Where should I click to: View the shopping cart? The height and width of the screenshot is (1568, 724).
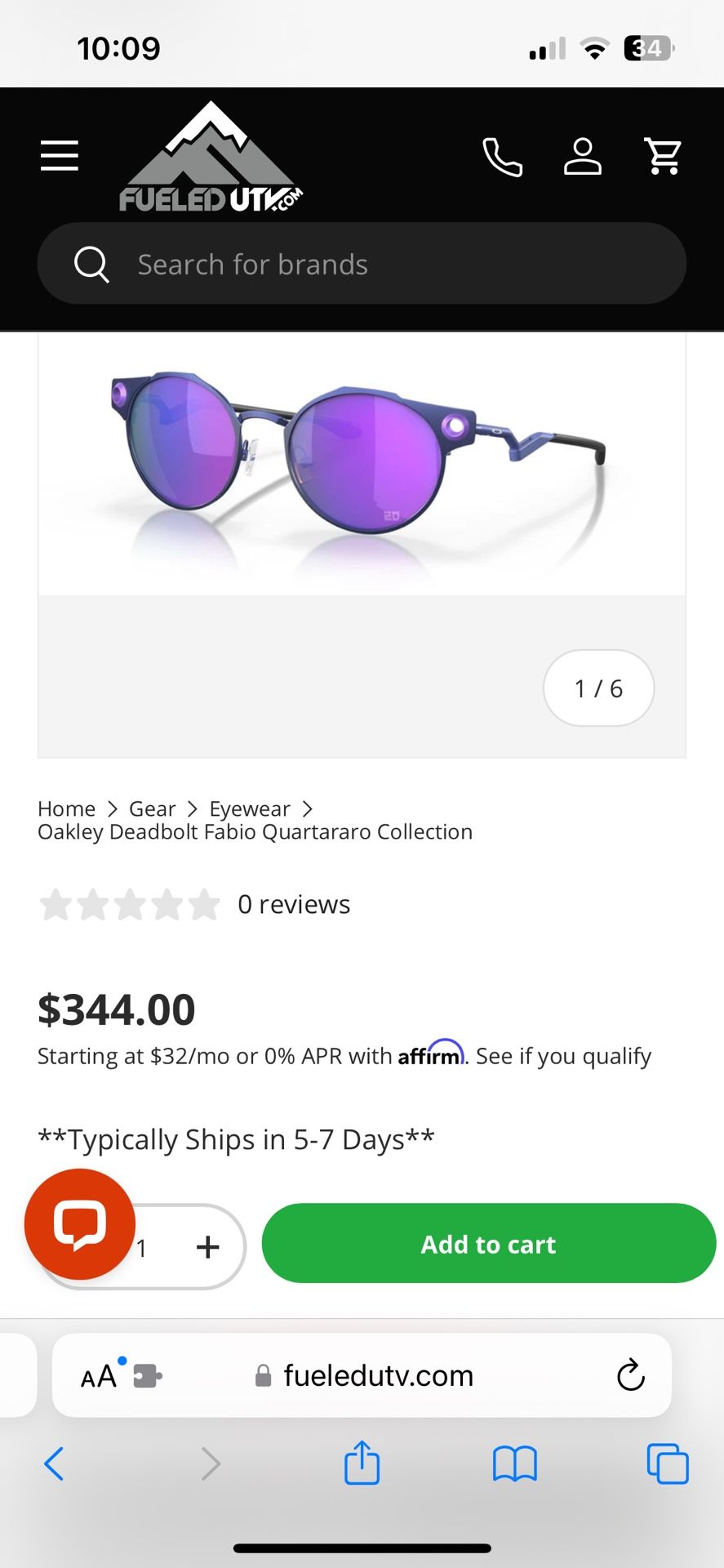[663, 156]
